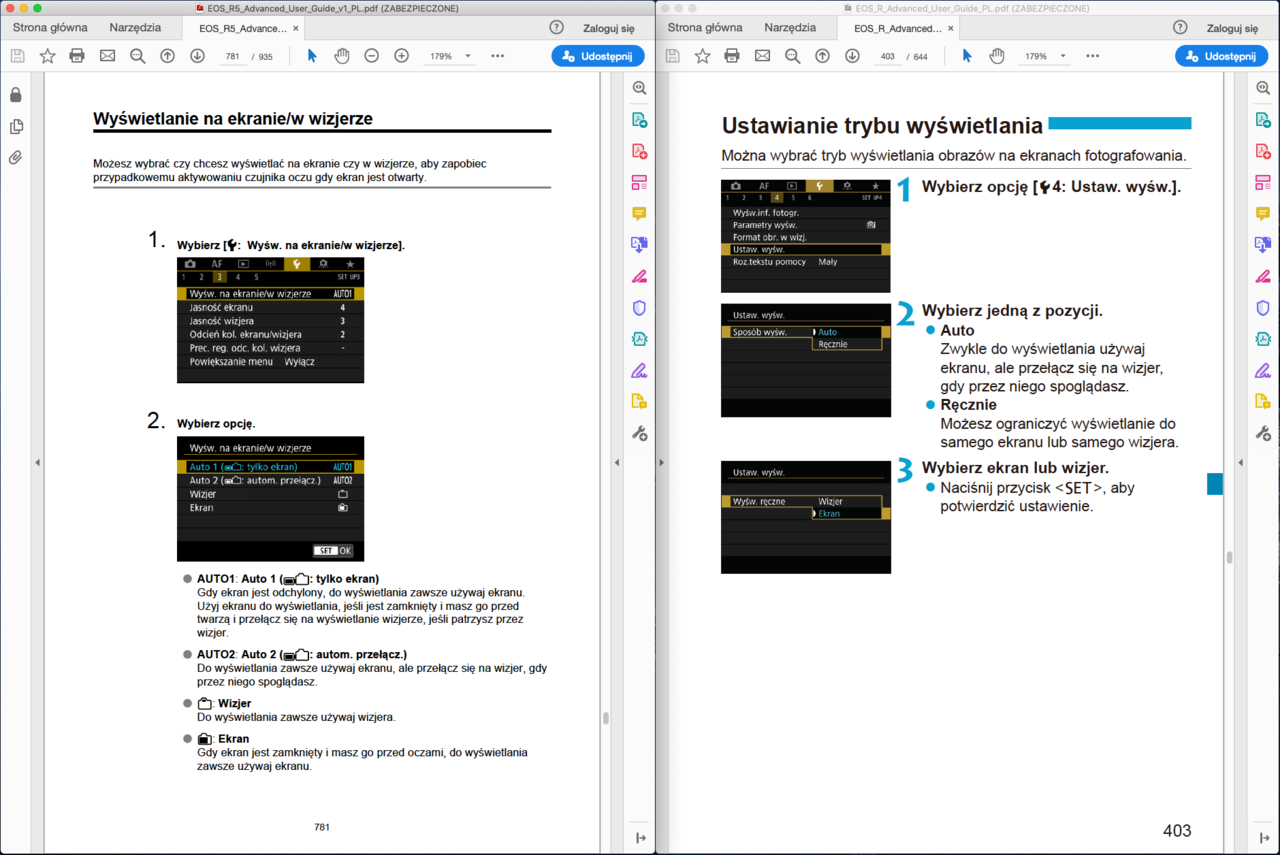
Task: Save file icon in EOS_R5 window toolbar
Action: [17, 56]
